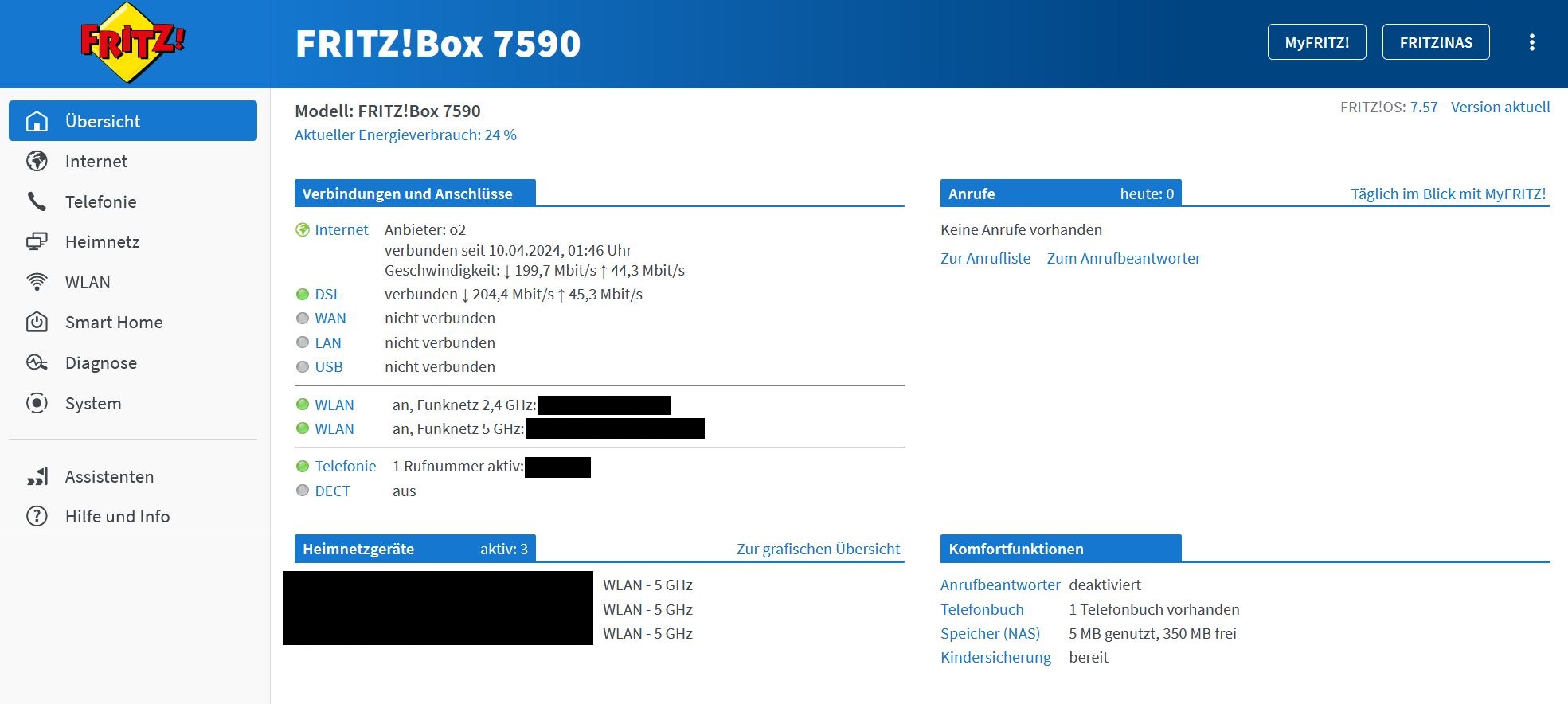Click the green WLAN 2,4 GHz status indicator

click(x=303, y=405)
